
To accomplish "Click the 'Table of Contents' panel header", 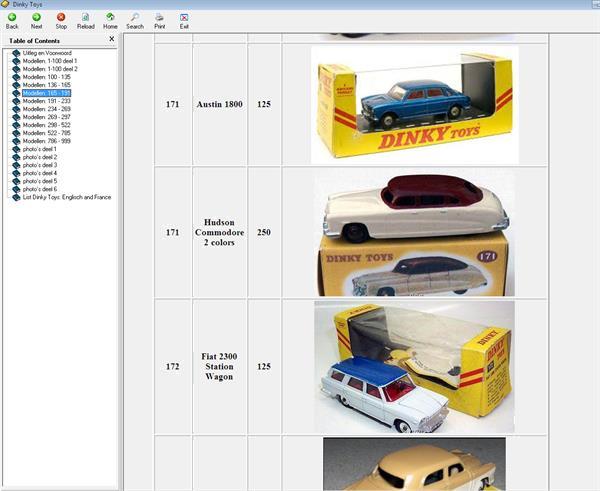I will coord(34,41).
